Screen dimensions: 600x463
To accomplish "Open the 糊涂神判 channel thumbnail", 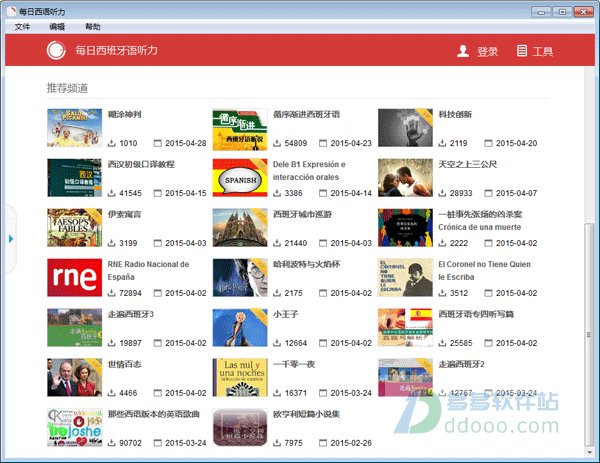I will point(75,128).
